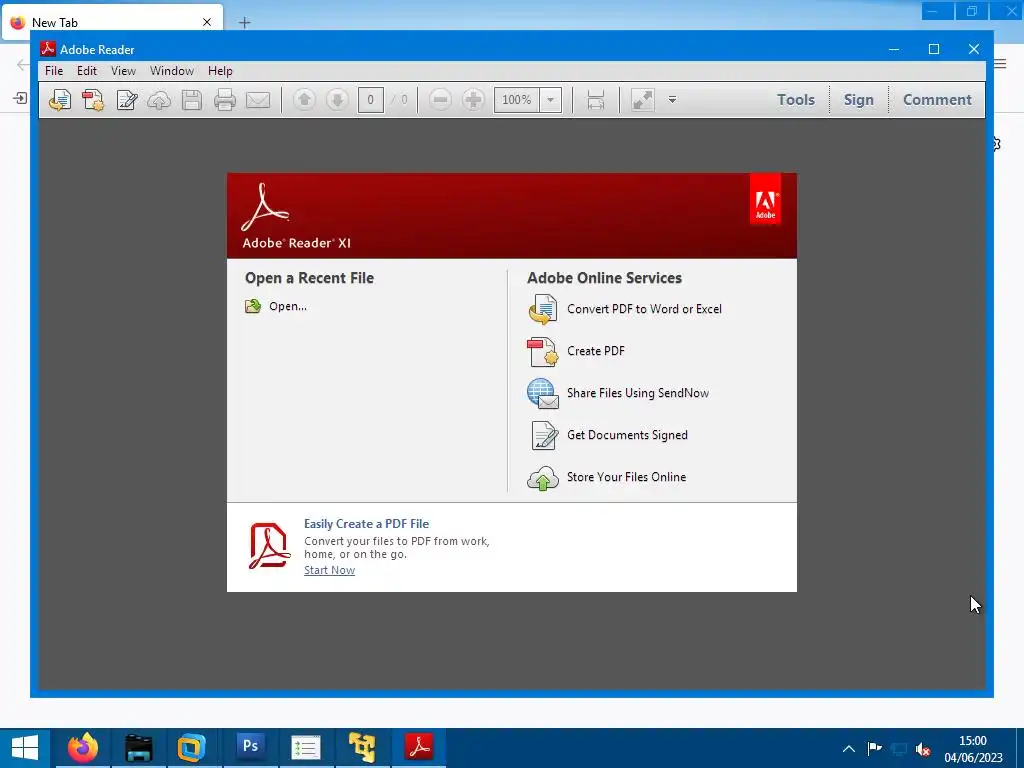1024x768 pixels.
Task: Open the File menu
Action: click(54, 71)
